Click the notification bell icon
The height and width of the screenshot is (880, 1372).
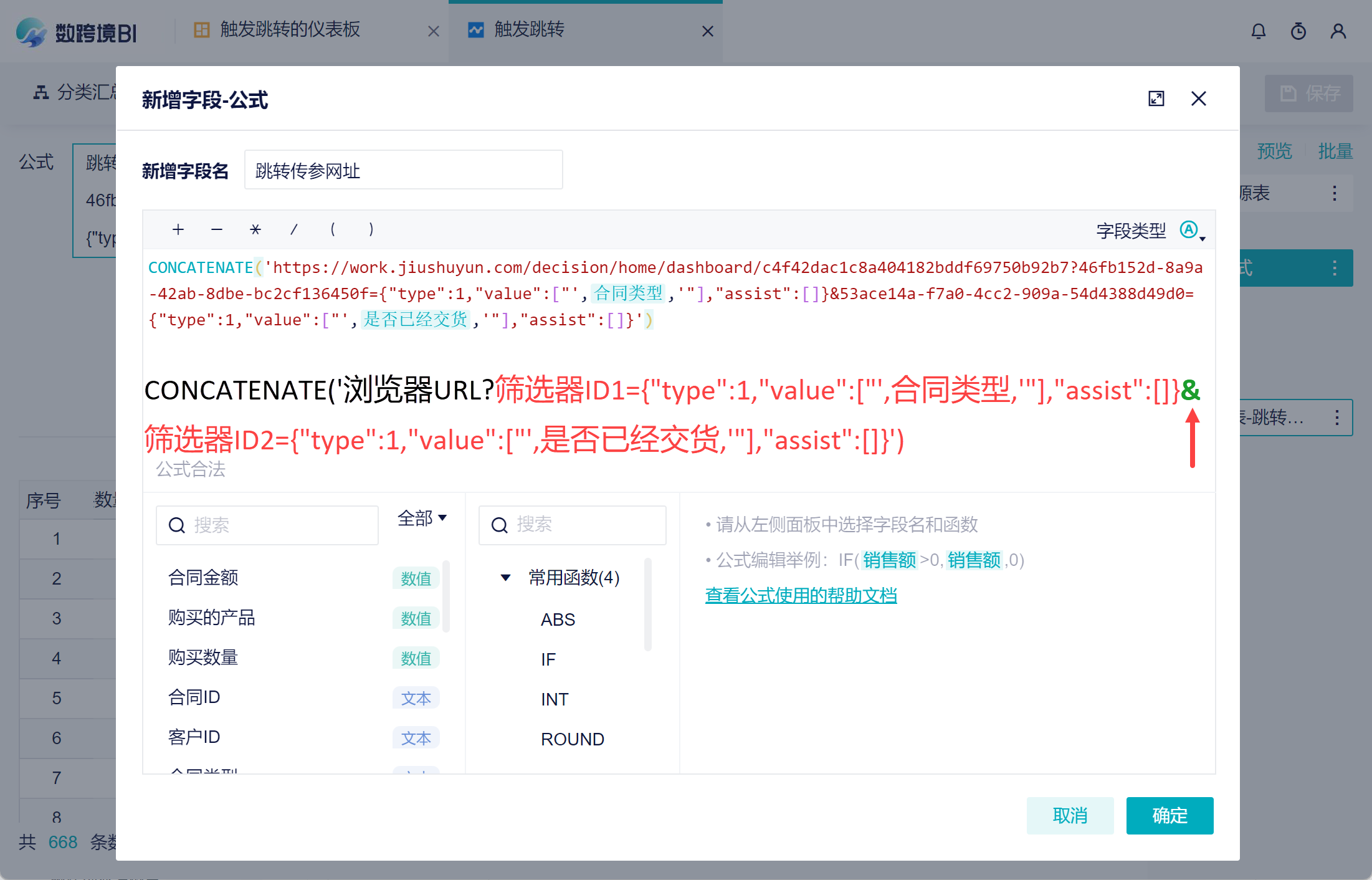tap(1258, 31)
